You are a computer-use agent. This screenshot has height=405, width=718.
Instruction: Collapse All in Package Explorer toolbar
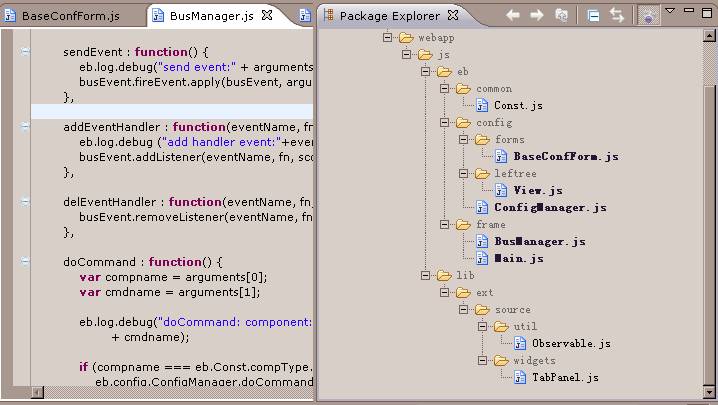pyautogui.click(x=593, y=16)
